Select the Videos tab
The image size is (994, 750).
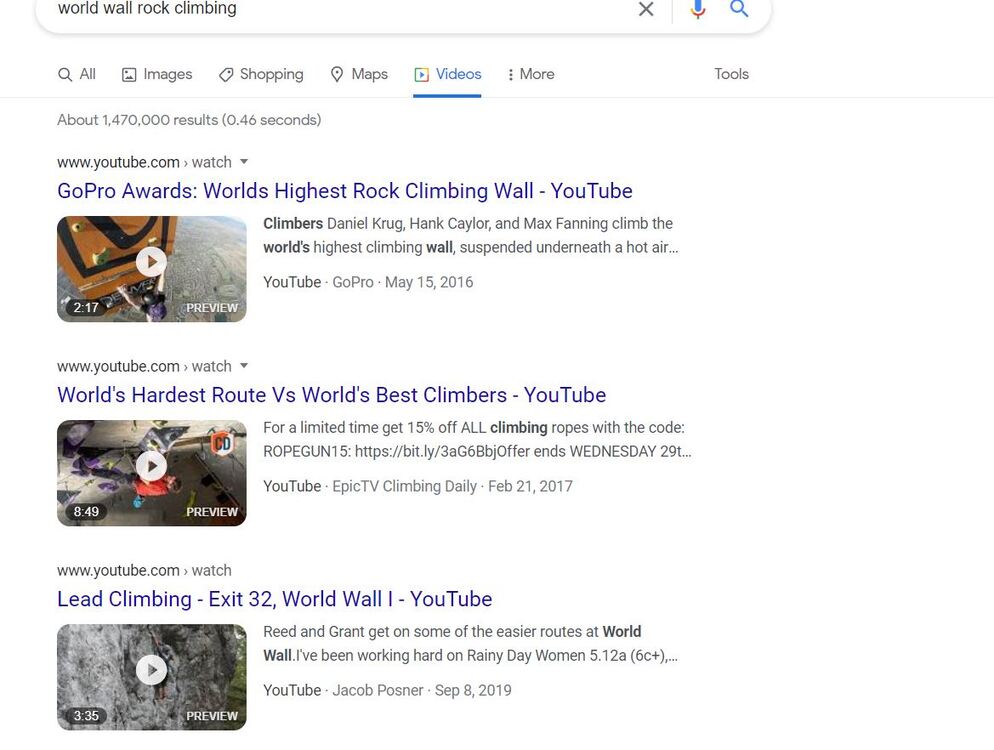coord(448,74)
